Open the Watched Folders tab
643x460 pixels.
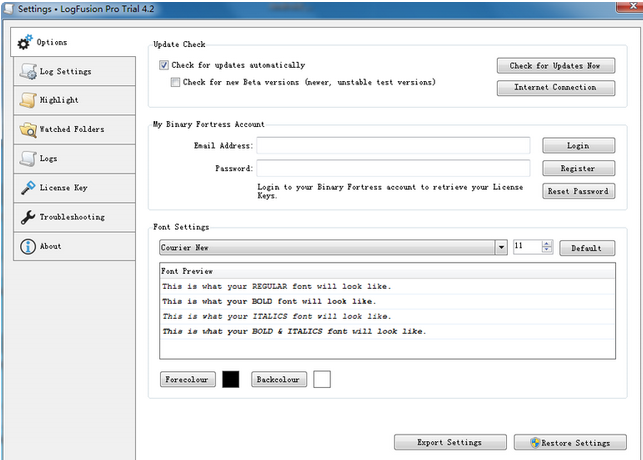[x=74, y=130]
